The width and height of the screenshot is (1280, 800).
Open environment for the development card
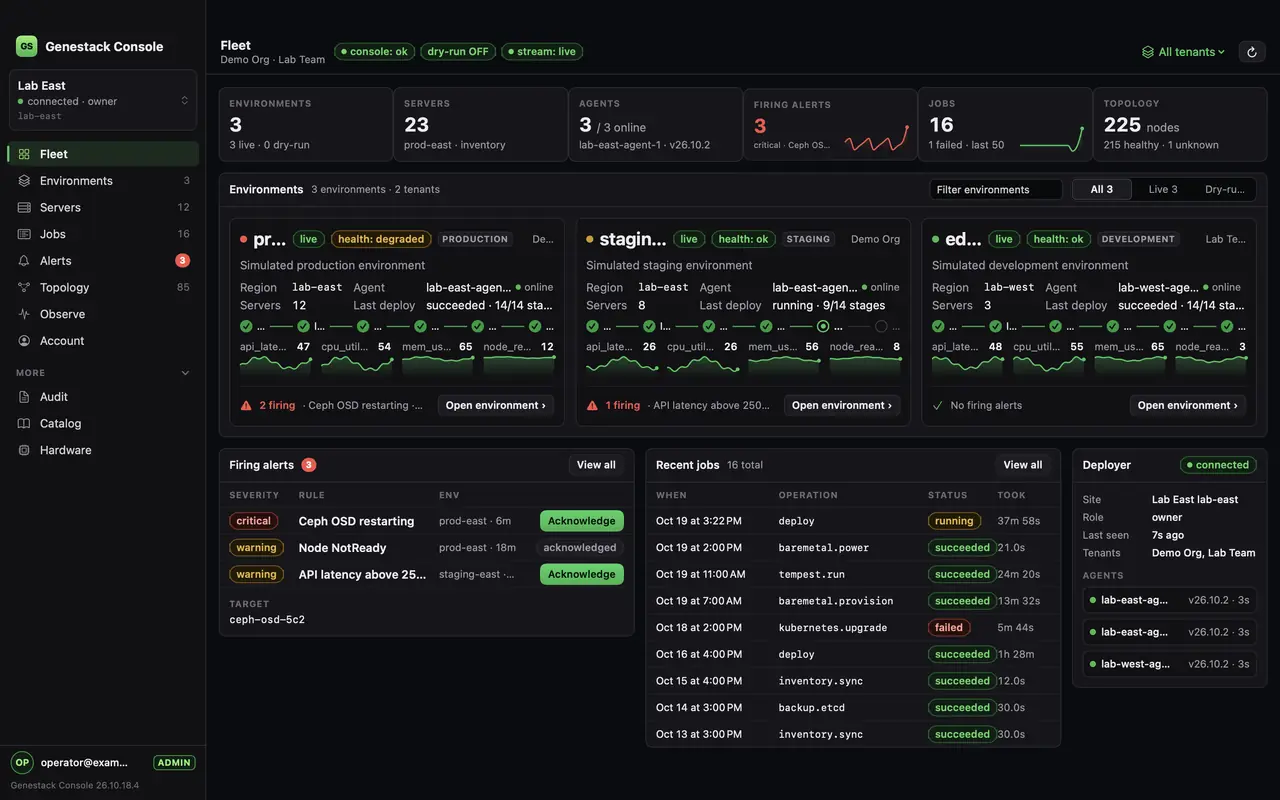[1188, 405]
